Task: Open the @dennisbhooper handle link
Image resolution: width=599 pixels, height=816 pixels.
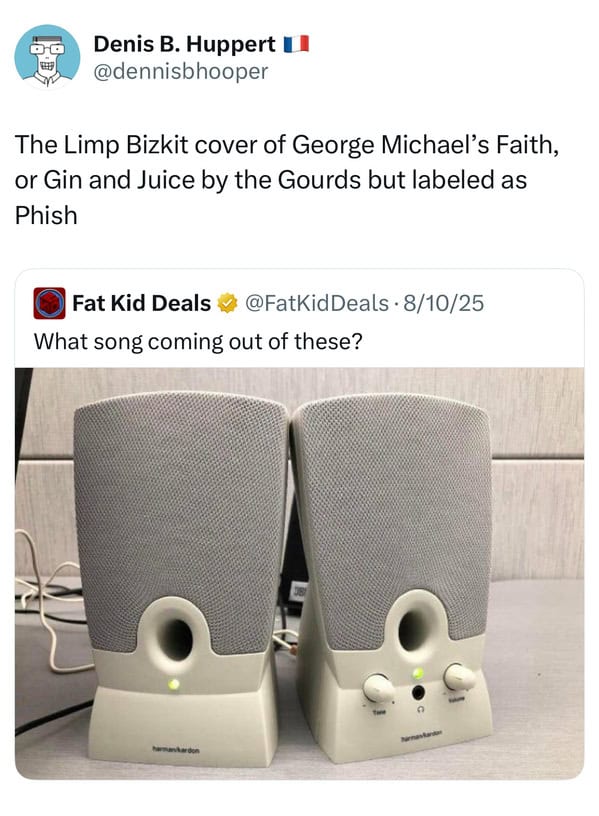Action: click(181, 71)
